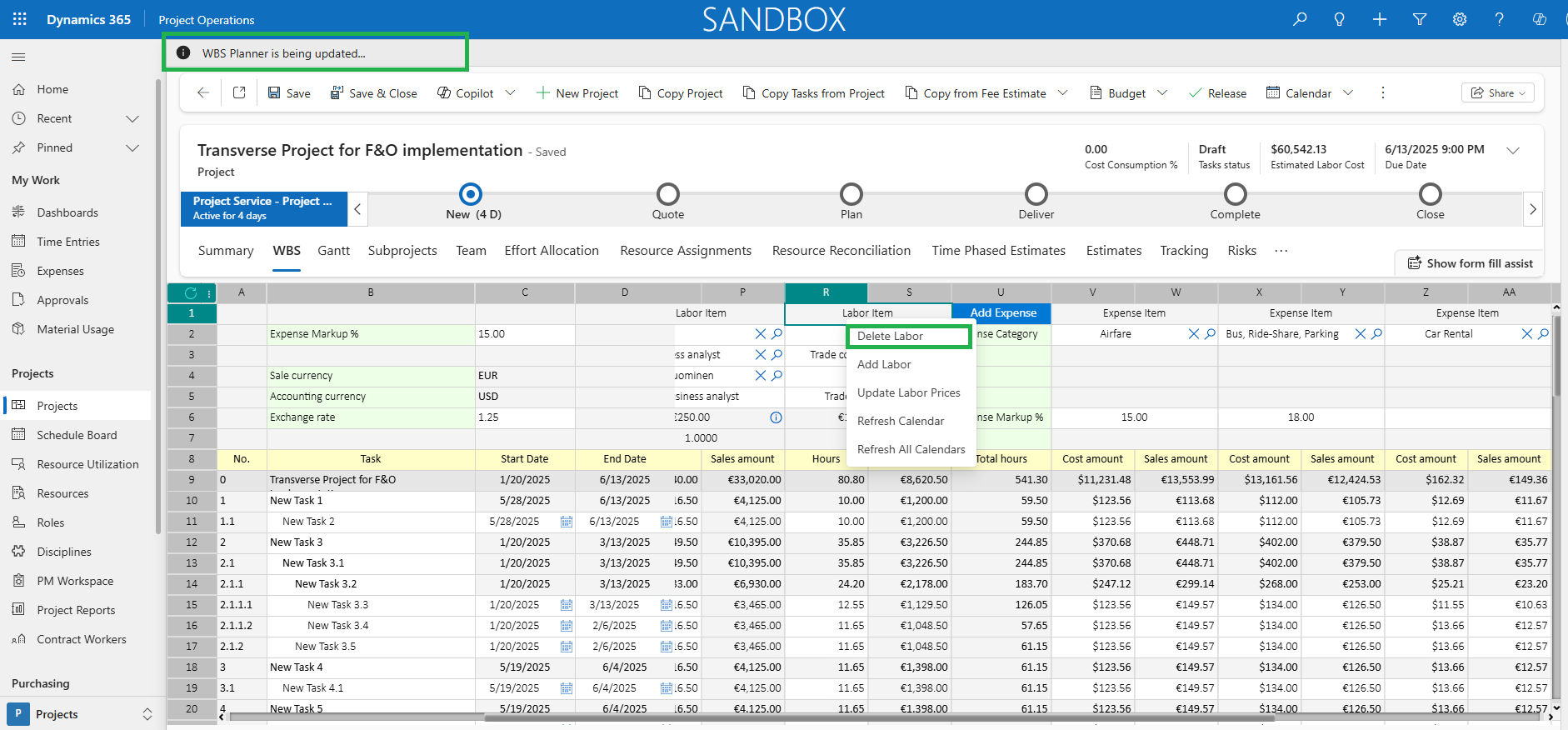The height and width of the screenshot is (730, 1568).
Task: Open the Share dropdown button
Action: [1498, 92]
